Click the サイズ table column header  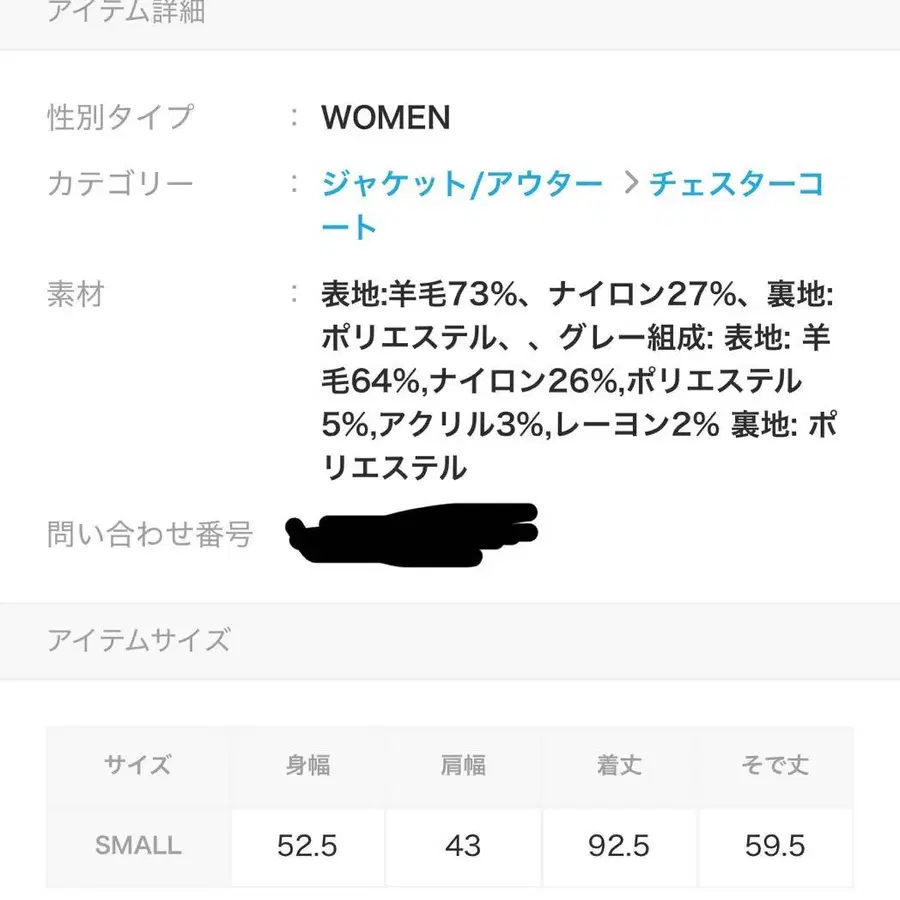point(137,764)
